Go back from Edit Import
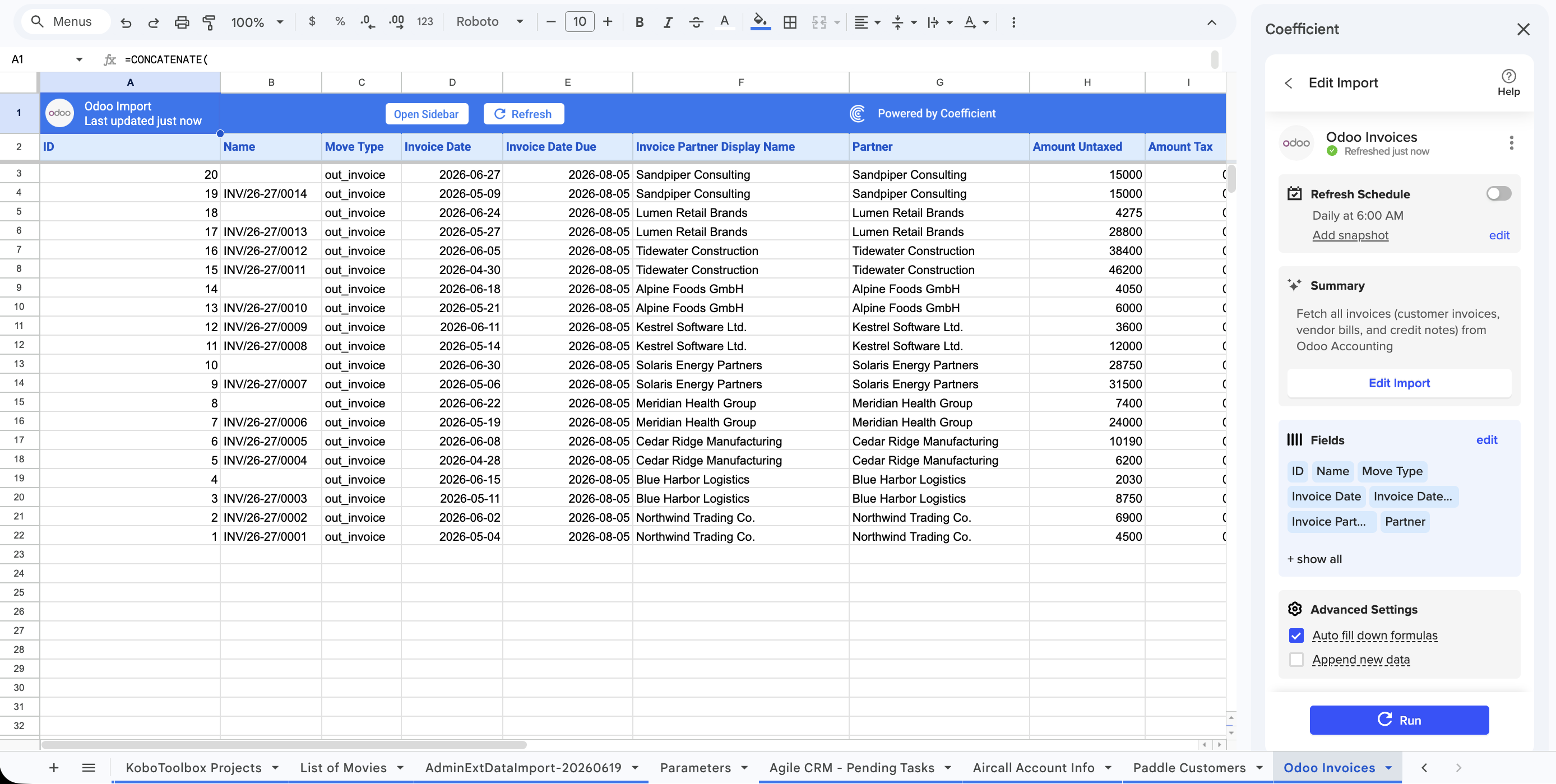 pos(1288,83)
